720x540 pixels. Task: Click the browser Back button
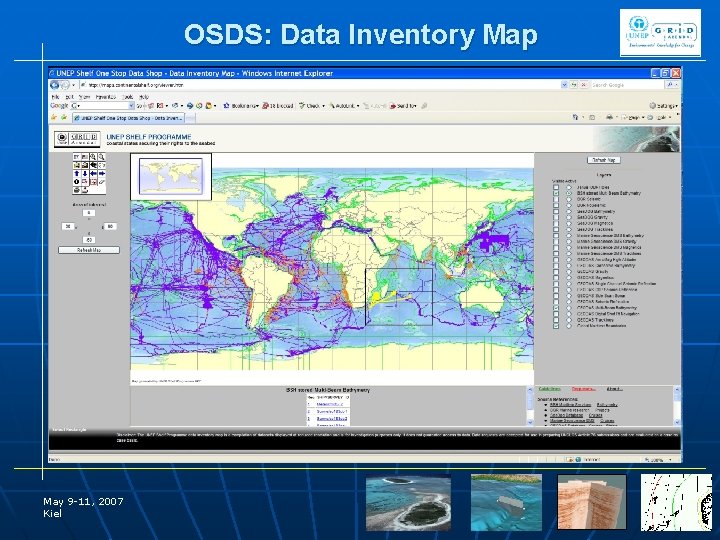tap(54, 85)
